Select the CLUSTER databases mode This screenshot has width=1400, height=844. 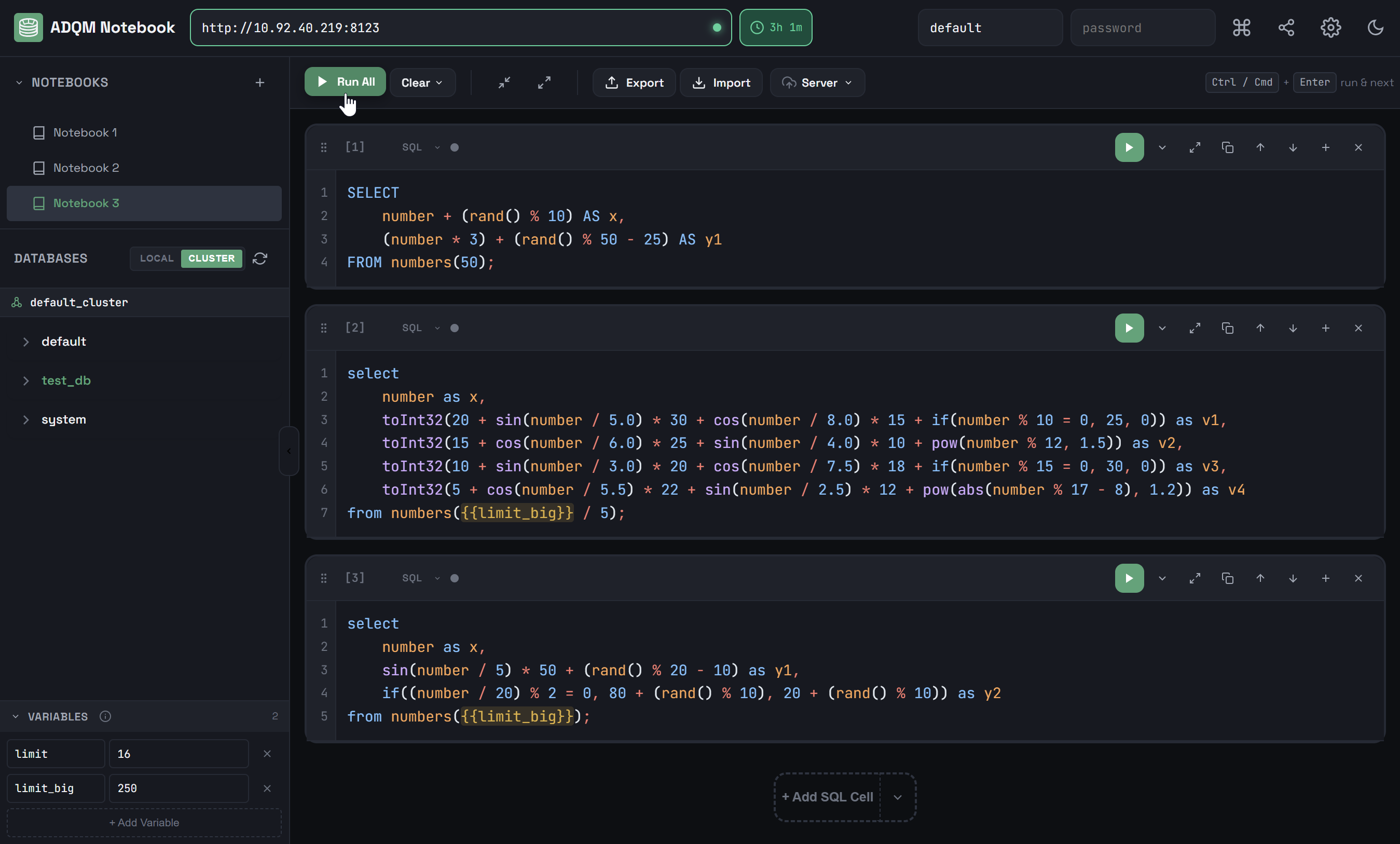211,258
